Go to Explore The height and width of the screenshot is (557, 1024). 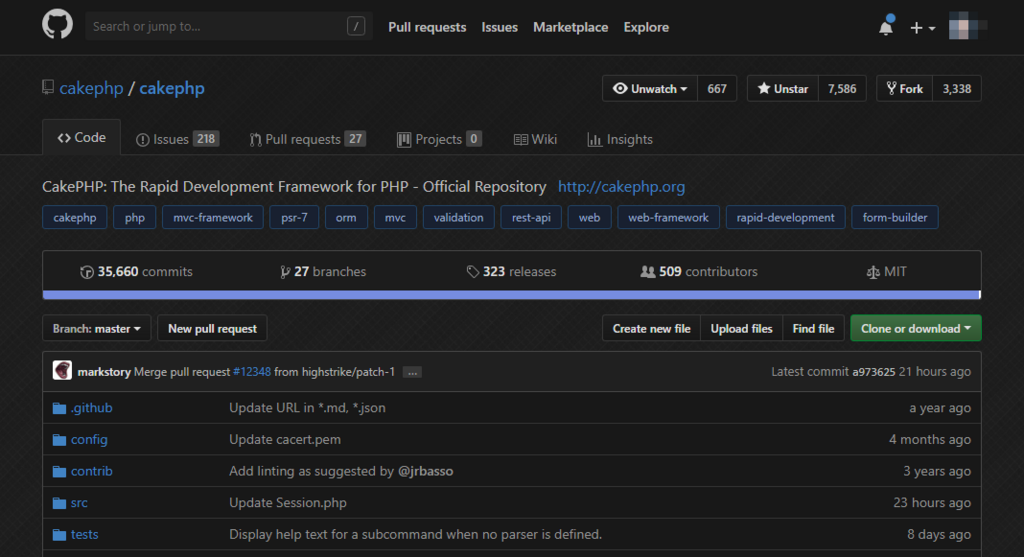(x=646, y=27)
